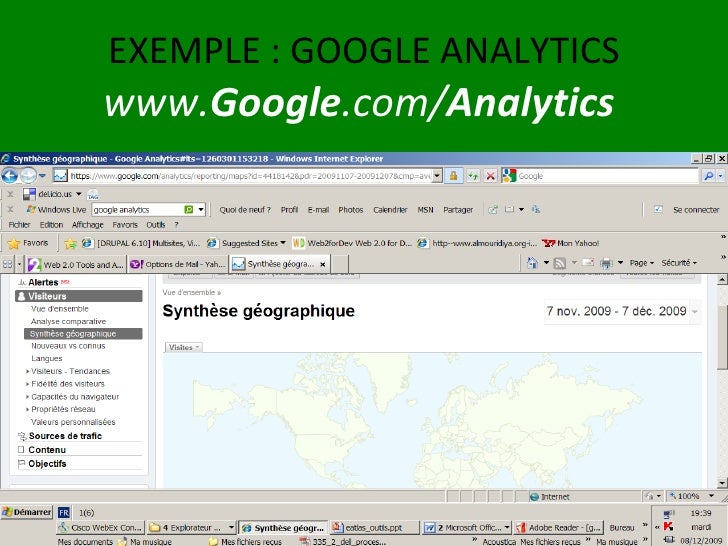The height and width of the screenshot is (546, 728).
Task: Close the delicio.us toolbar with its X
Action: [x=10, y=194]
